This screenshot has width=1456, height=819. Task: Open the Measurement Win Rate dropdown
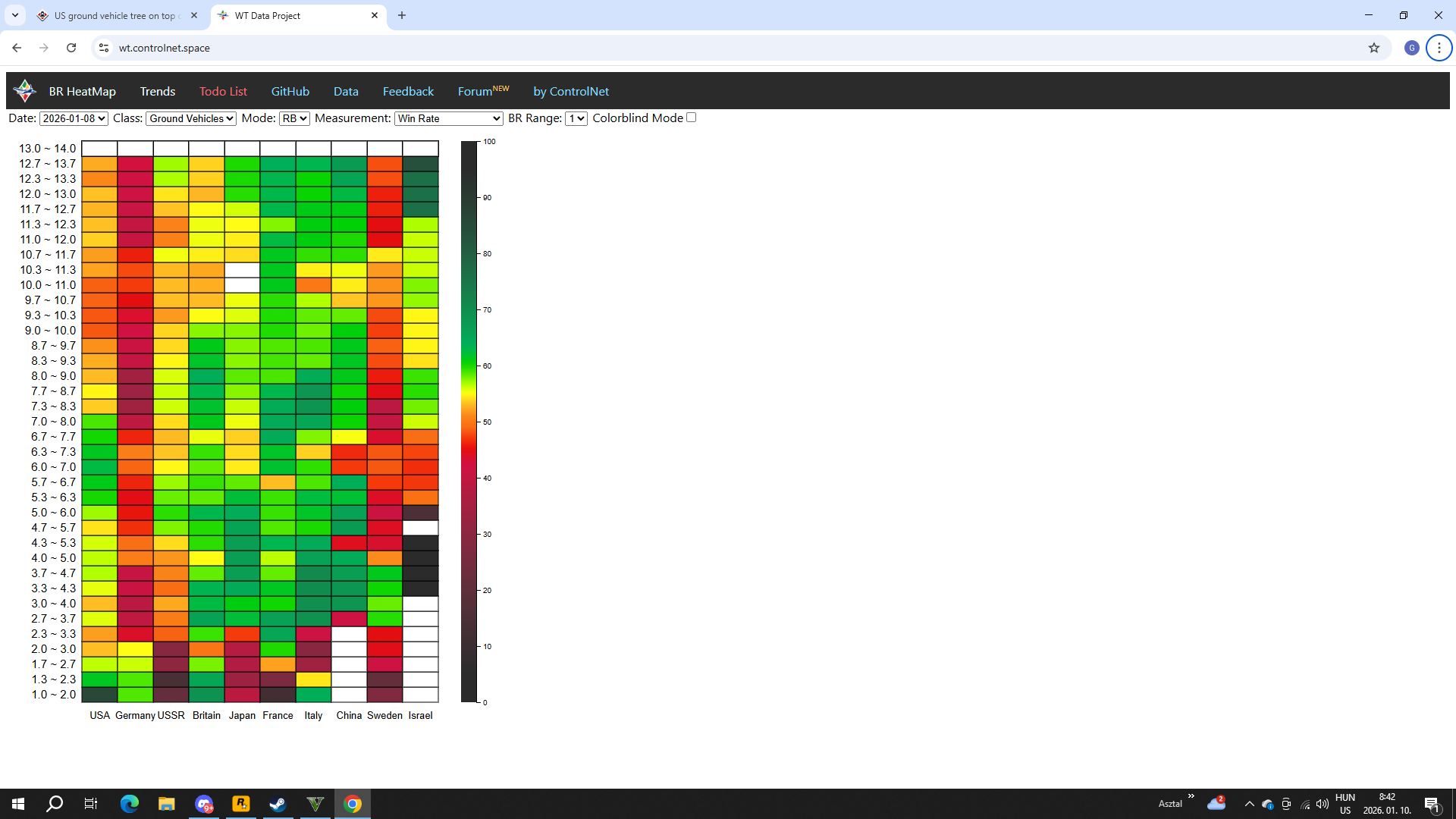(x=449, y=118)
